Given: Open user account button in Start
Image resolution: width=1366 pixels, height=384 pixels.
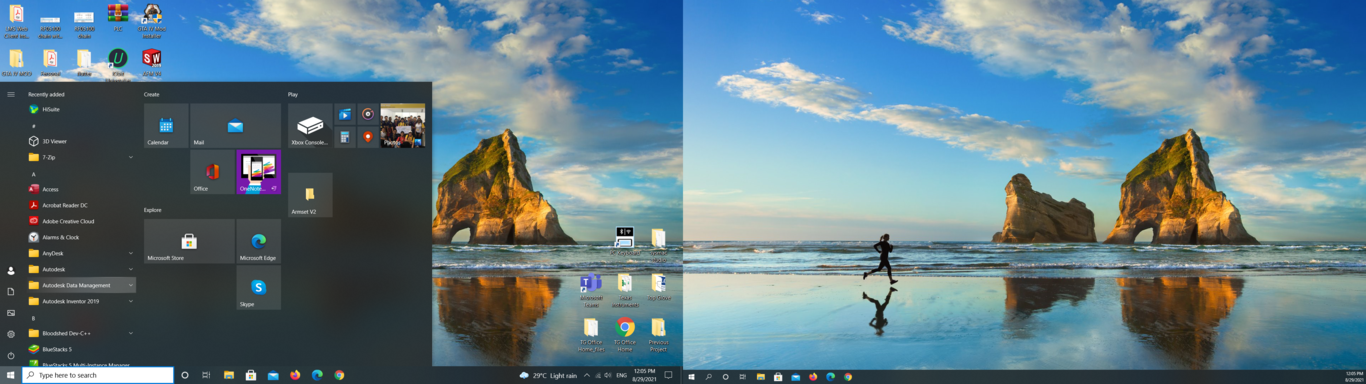Looking at the screenshot, I should tap(11, 270).
